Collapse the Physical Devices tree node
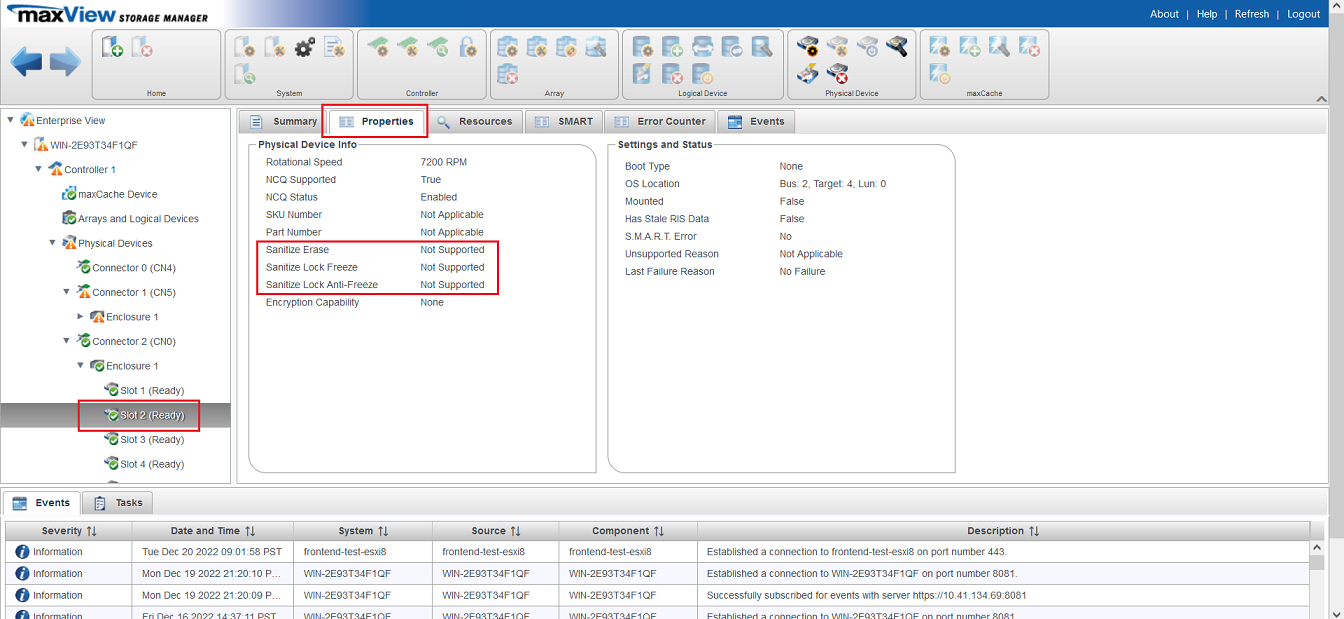Image resolution: width=1344 pixels, height=619 pixels. (53, 243)
